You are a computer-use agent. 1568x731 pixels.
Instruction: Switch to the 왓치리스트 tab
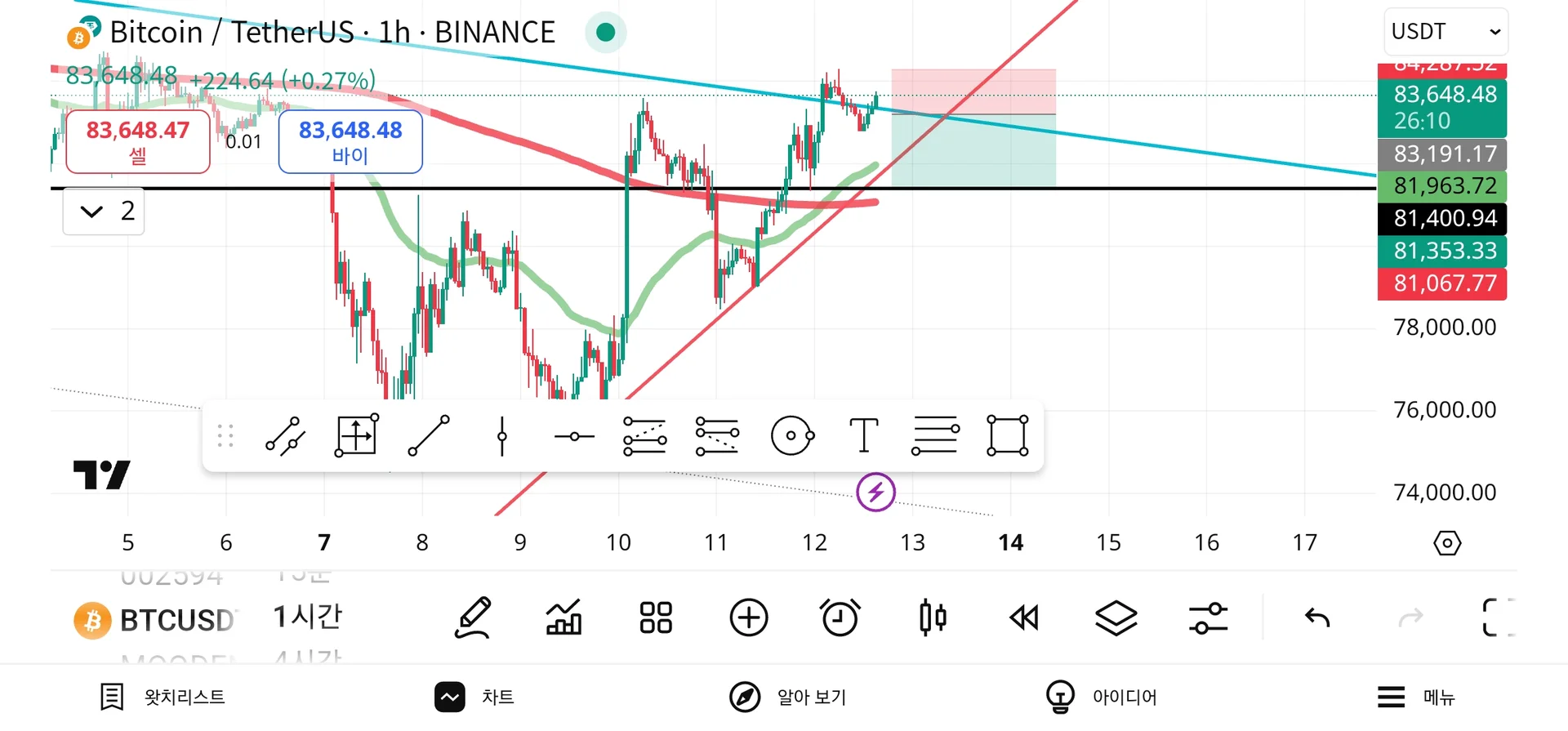pyautogui.click(x=163, y=697)
